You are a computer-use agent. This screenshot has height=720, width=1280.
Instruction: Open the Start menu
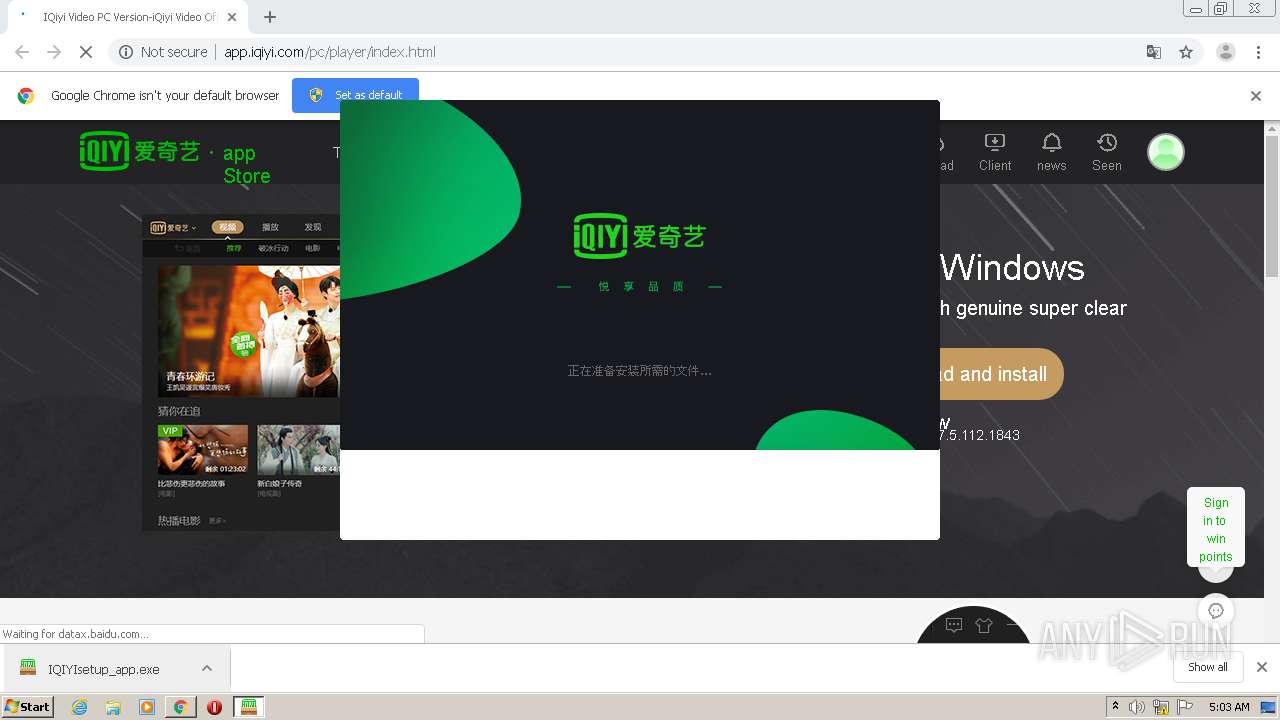coord(27,706)
